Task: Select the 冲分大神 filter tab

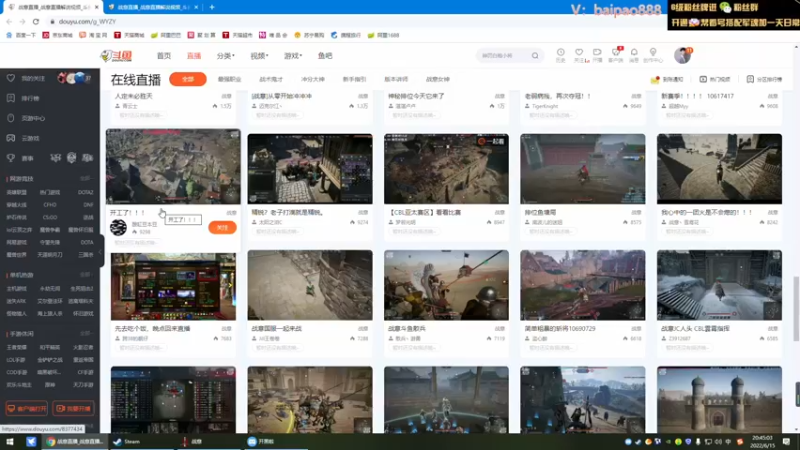Action: pyautogui.click(x=313, y=79)
